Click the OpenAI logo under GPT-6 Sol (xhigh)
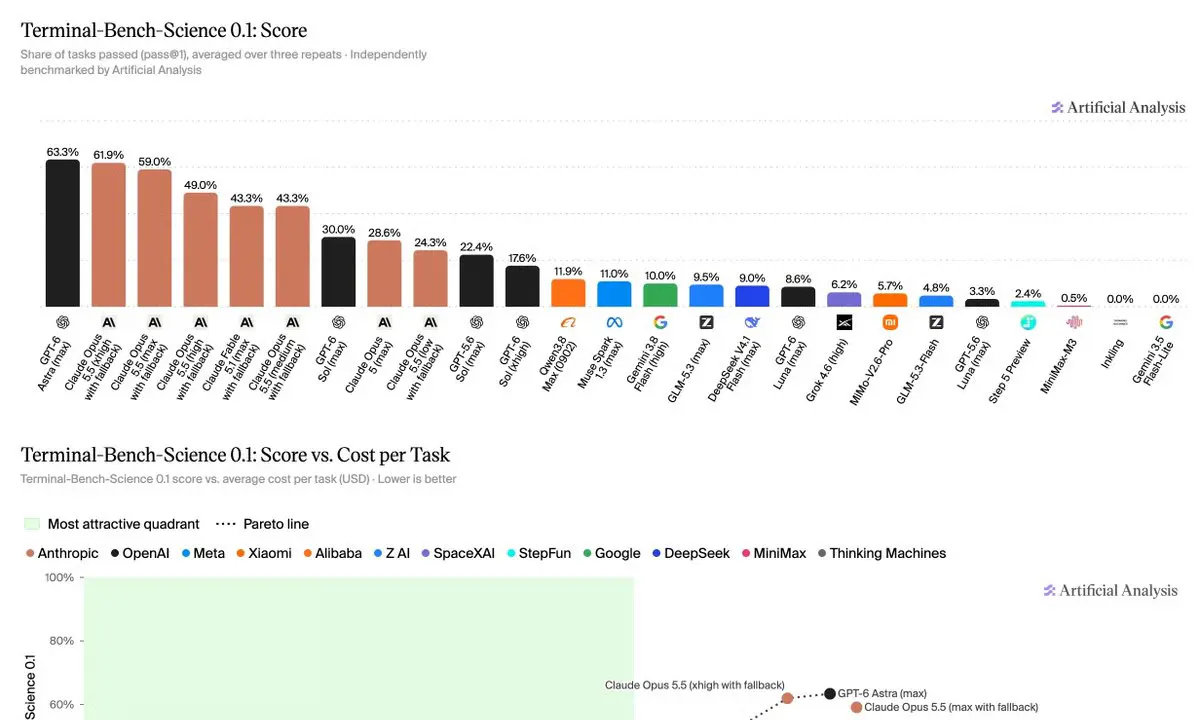Screen dimensions: 1200x720 tap(522, 322)
